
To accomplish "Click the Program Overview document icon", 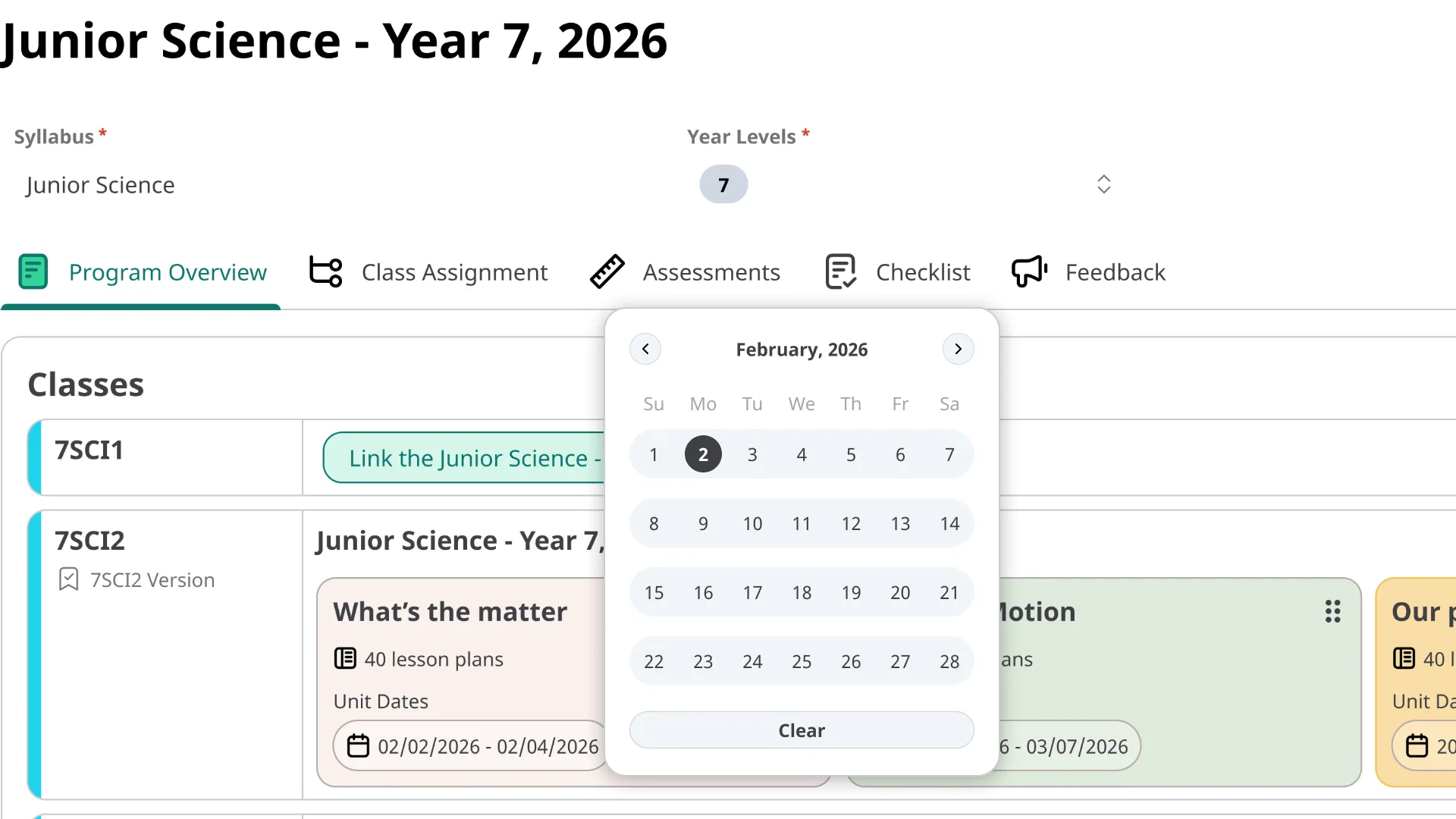I will click(33, 271).
